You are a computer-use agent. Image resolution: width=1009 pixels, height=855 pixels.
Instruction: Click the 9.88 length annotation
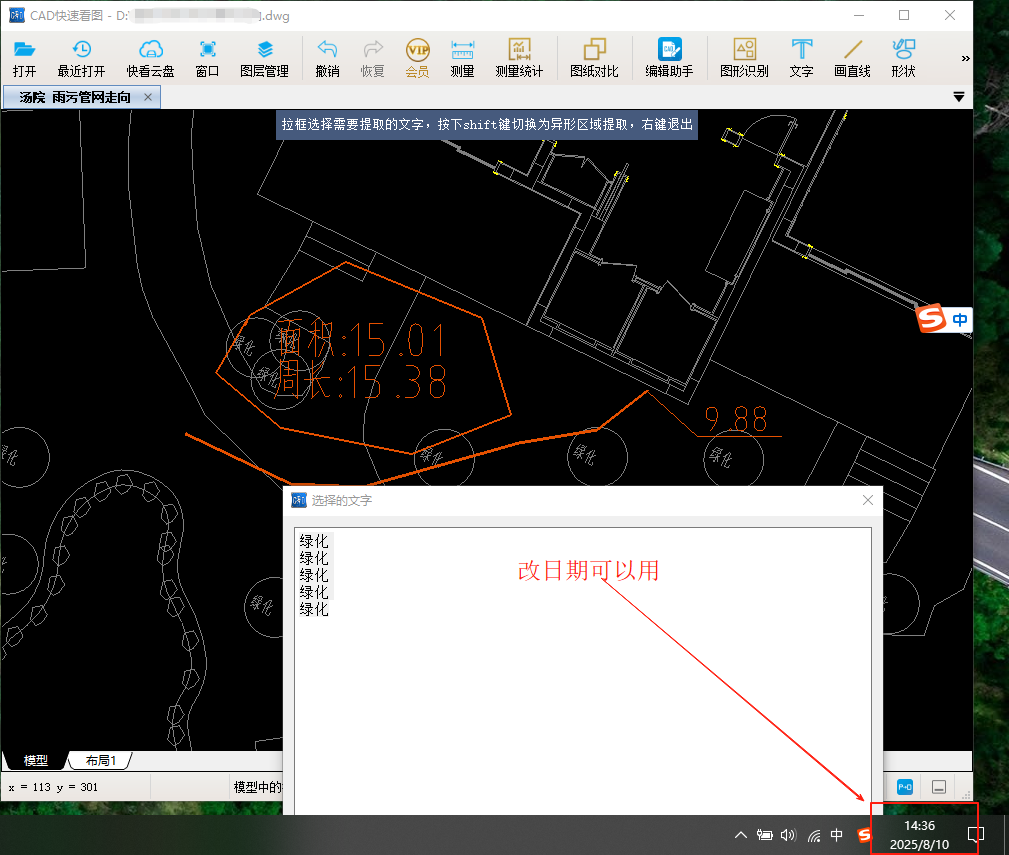pos(736,419)
